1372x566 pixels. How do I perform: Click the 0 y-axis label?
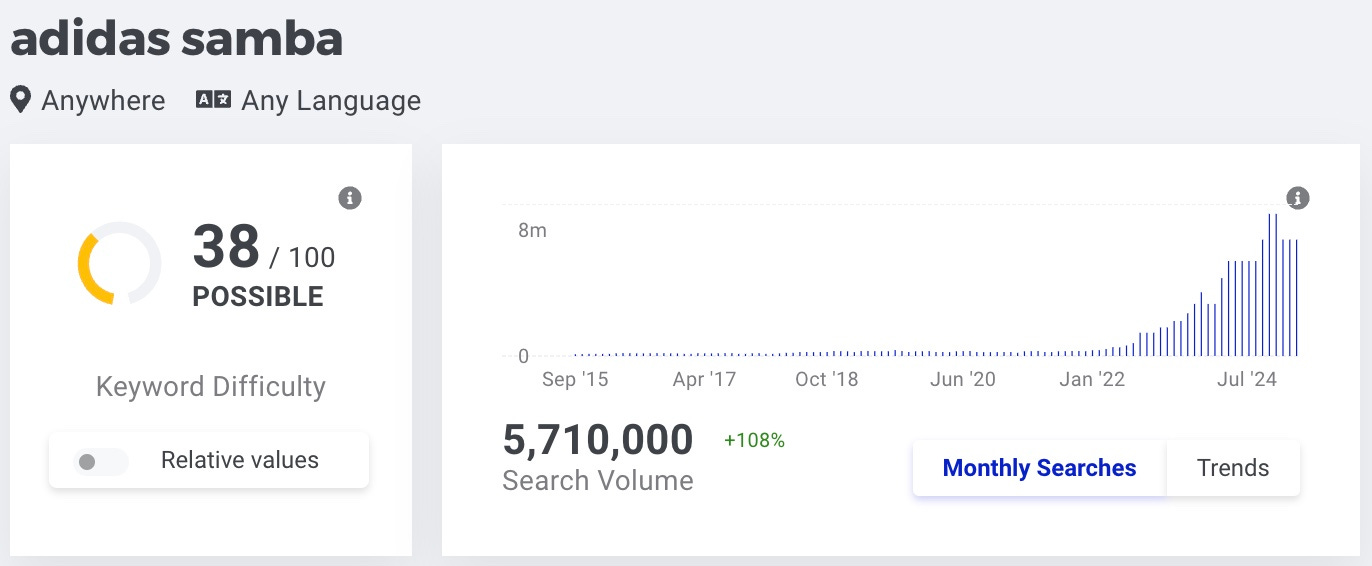pyautogui.click(x=523, y=356)
